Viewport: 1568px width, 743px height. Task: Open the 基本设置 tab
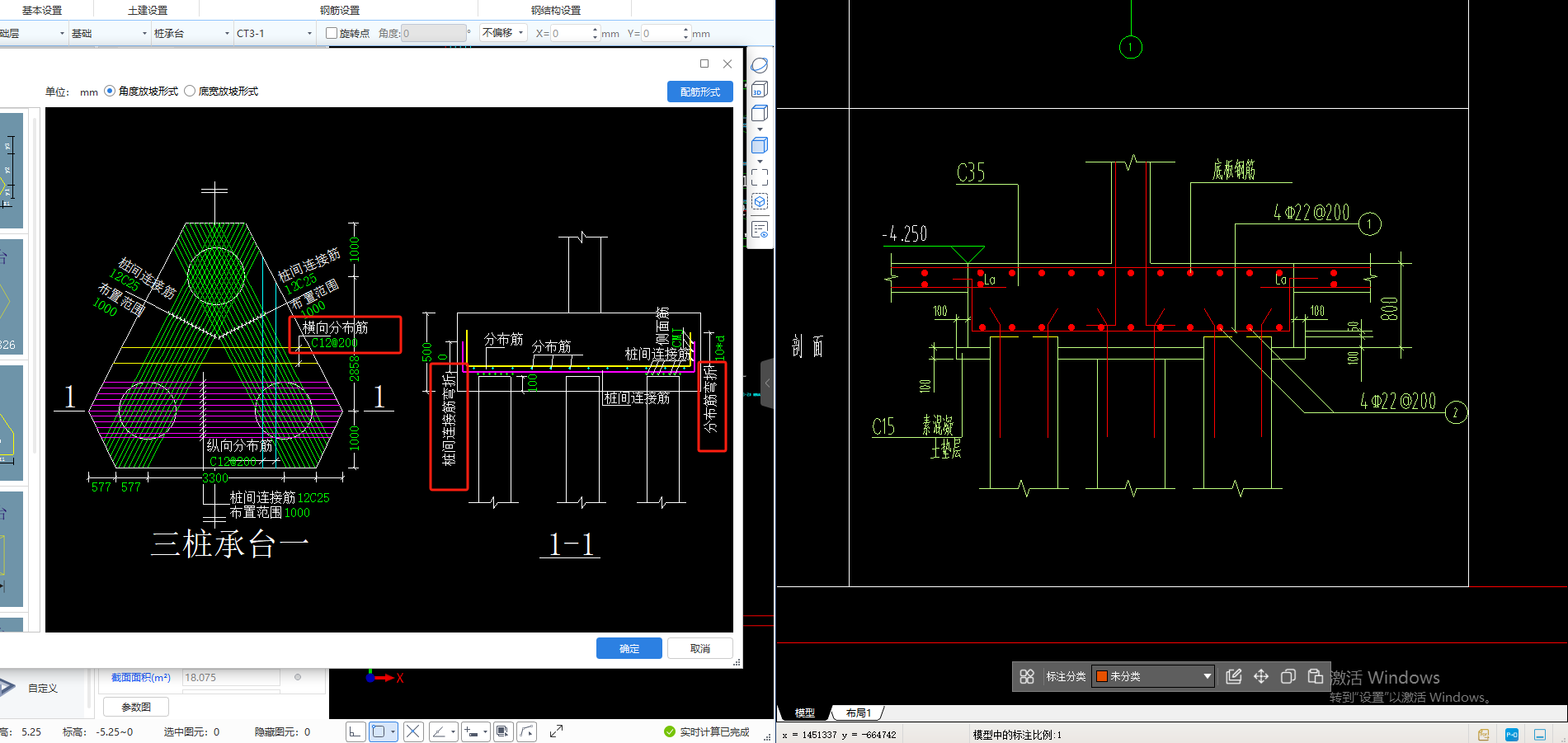click(x=42, y=11)
